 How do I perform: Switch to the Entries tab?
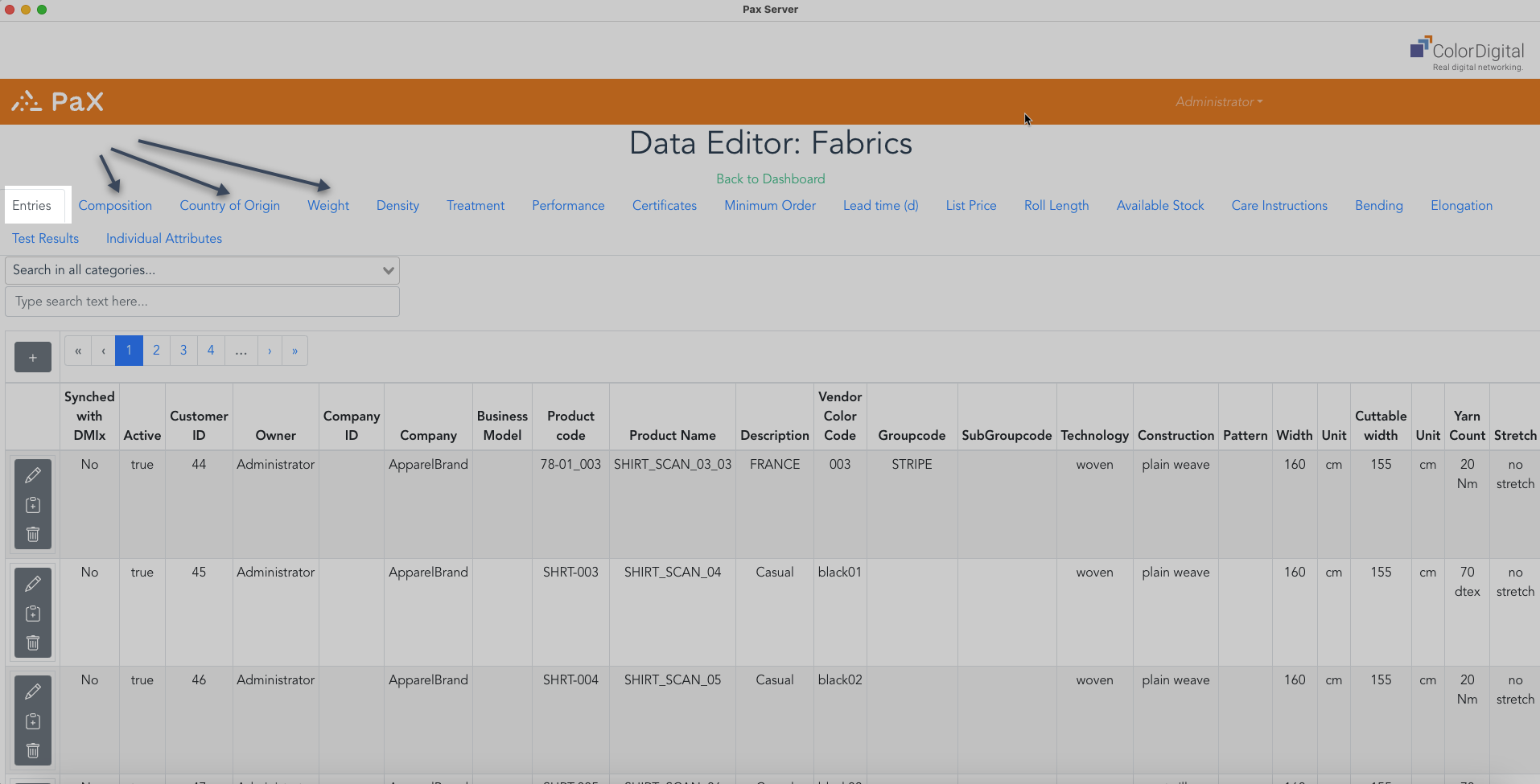[x=32, y=206]
